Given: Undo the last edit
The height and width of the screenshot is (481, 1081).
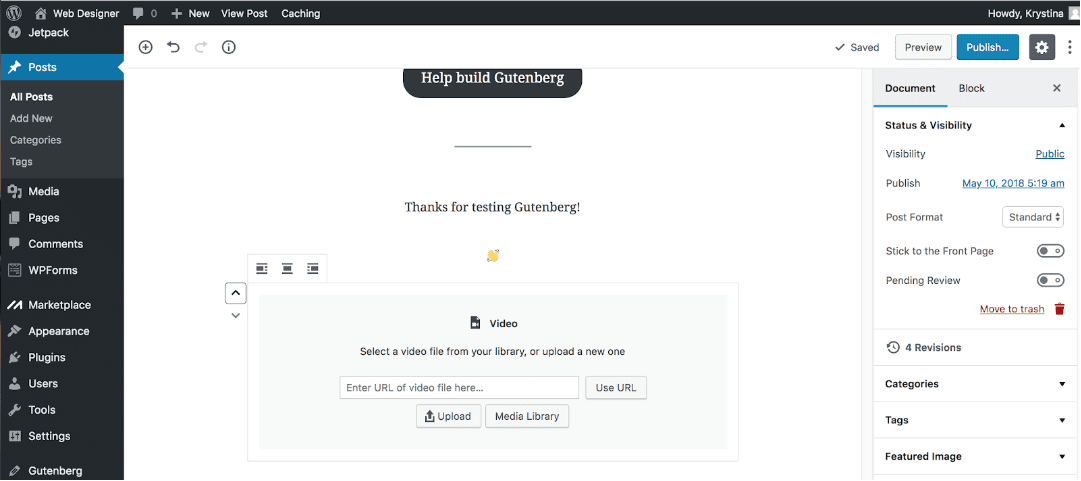Looking at the screenshot, I should point(173,47).
